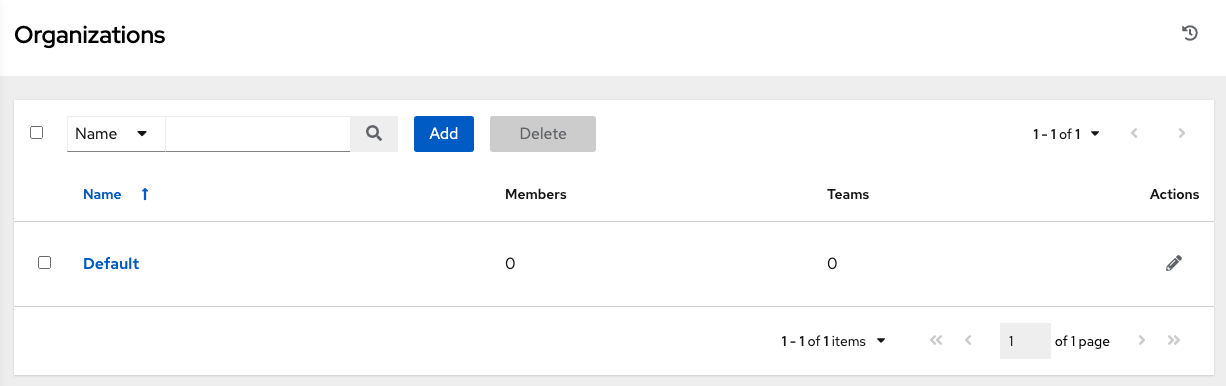This screenshot has height=386, width=1226.
Task: Open the activity stream history icon
Action: click(x=1190, y=34)
